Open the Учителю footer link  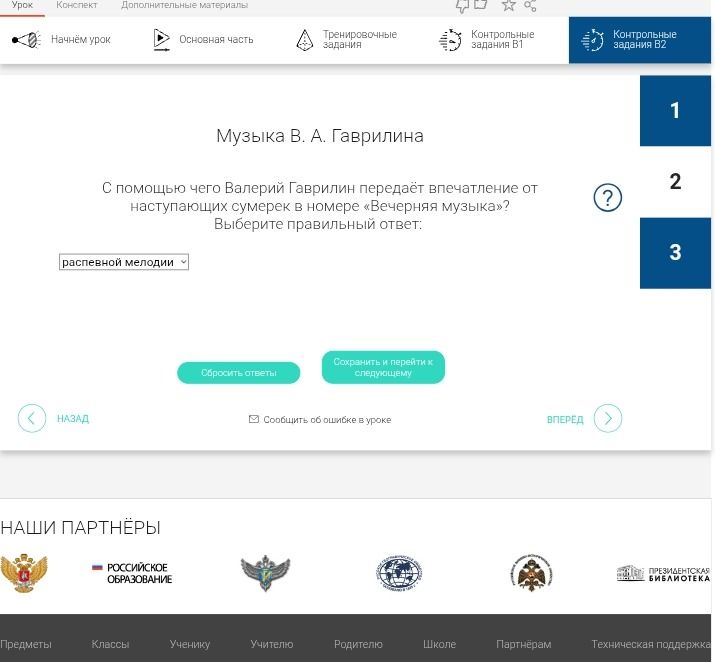(272, 644)
